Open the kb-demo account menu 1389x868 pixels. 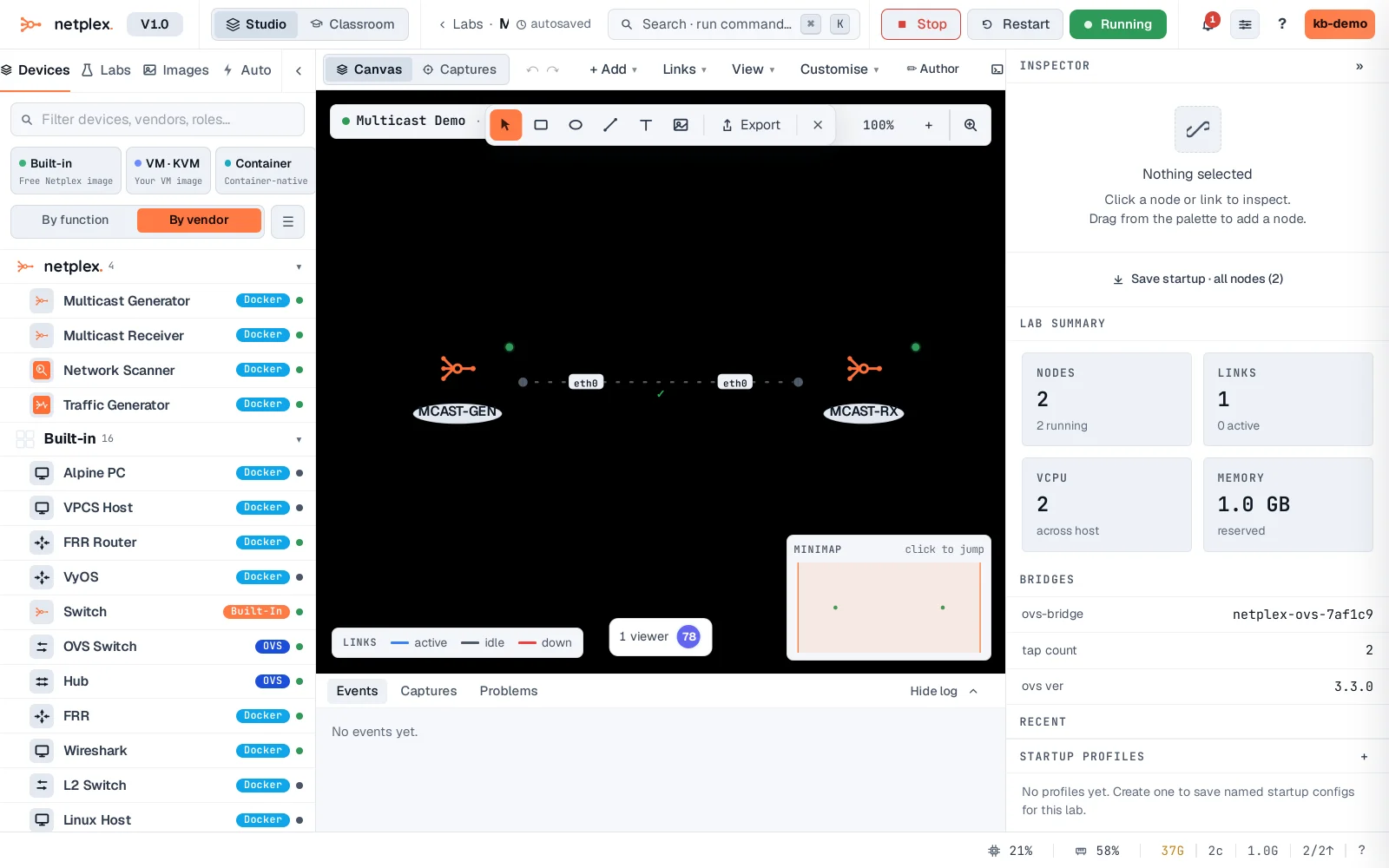coord(1340,24)
